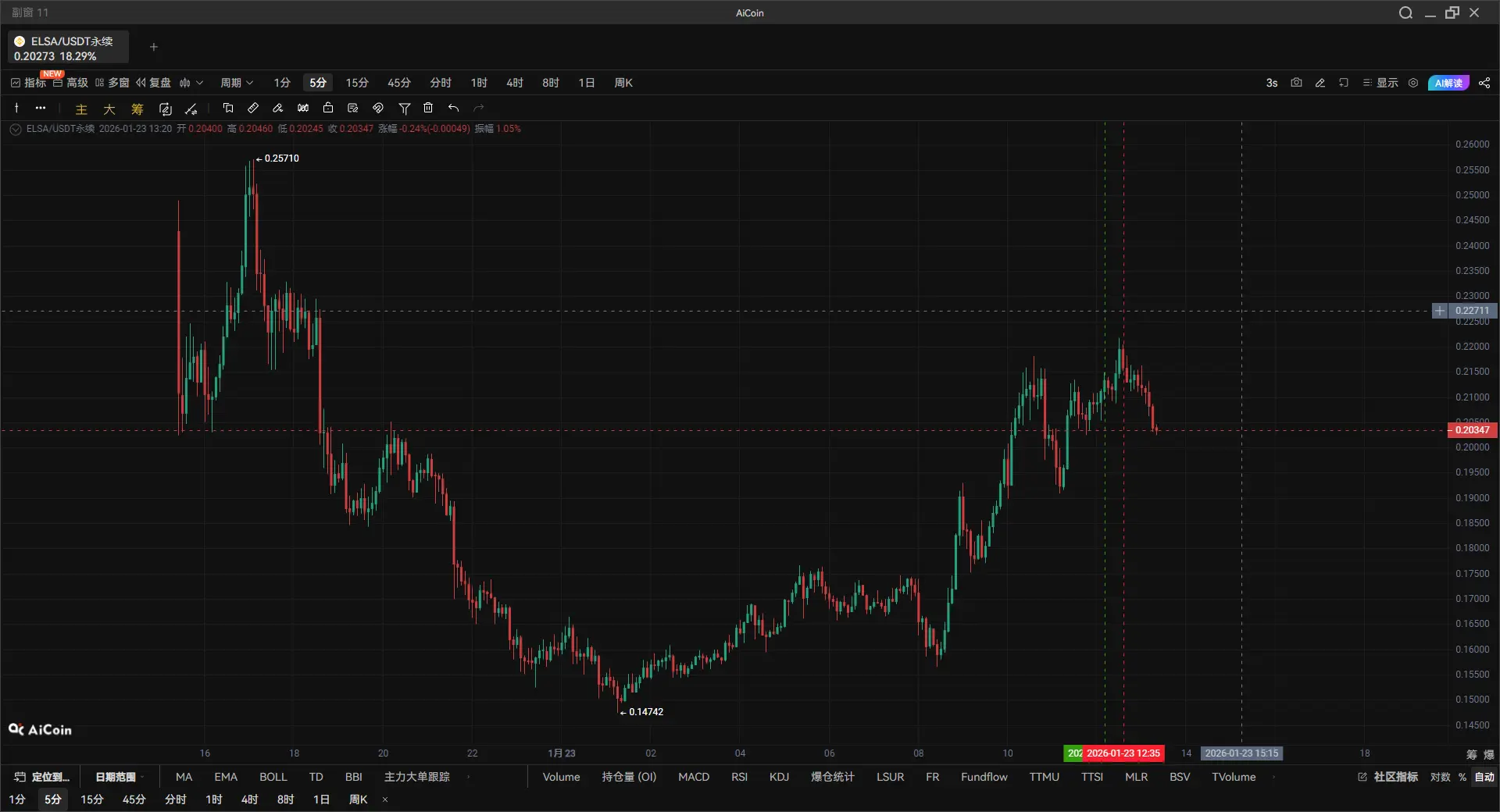Toggle the 大 large-order indicator icon

point(109,109)
